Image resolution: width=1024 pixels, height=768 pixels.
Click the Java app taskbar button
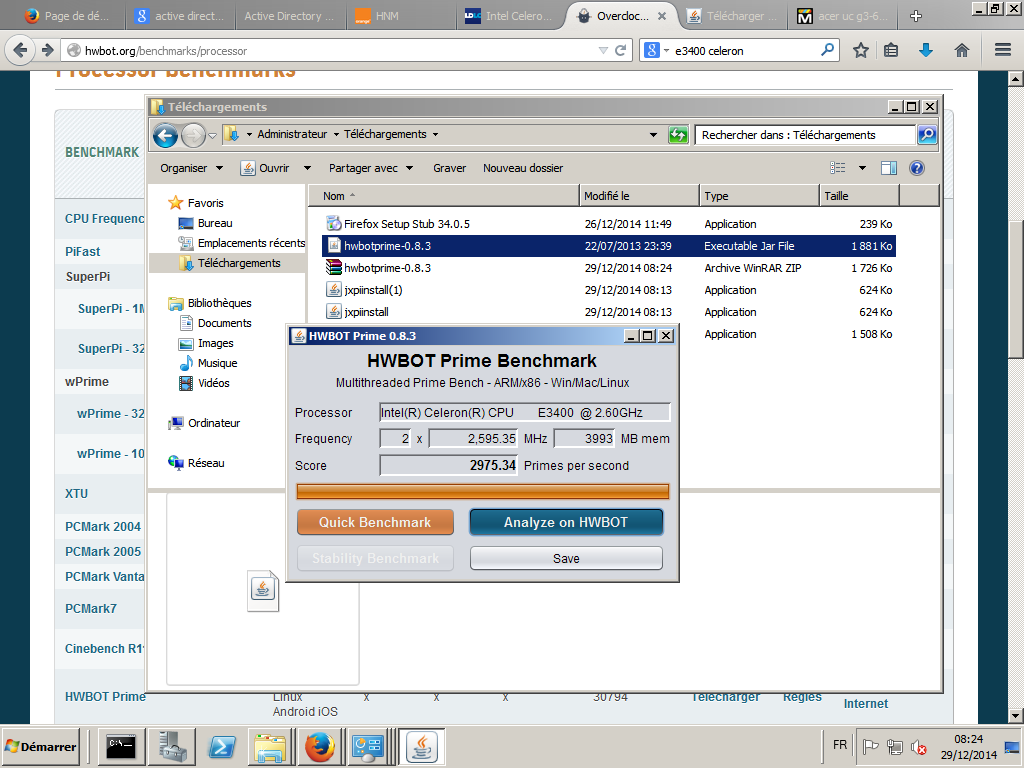(x=422, y=747)
